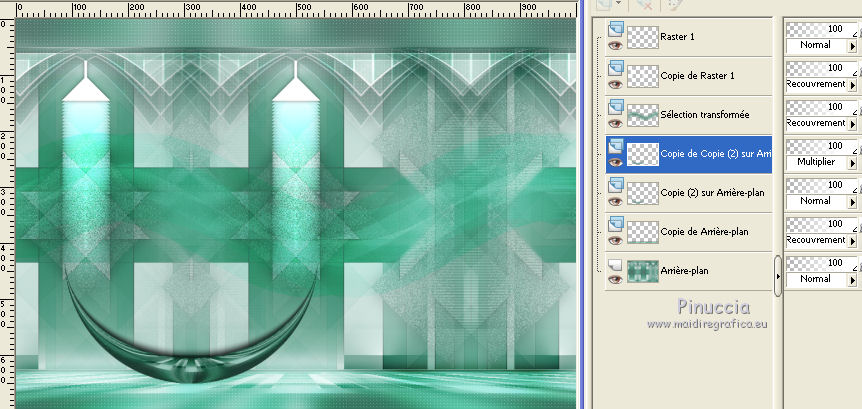Image resolution: width=862 pixels, height=409 pixels.
Task: Click opacity slider for Copie de Raster 1
Action: [x=821, y=68]
